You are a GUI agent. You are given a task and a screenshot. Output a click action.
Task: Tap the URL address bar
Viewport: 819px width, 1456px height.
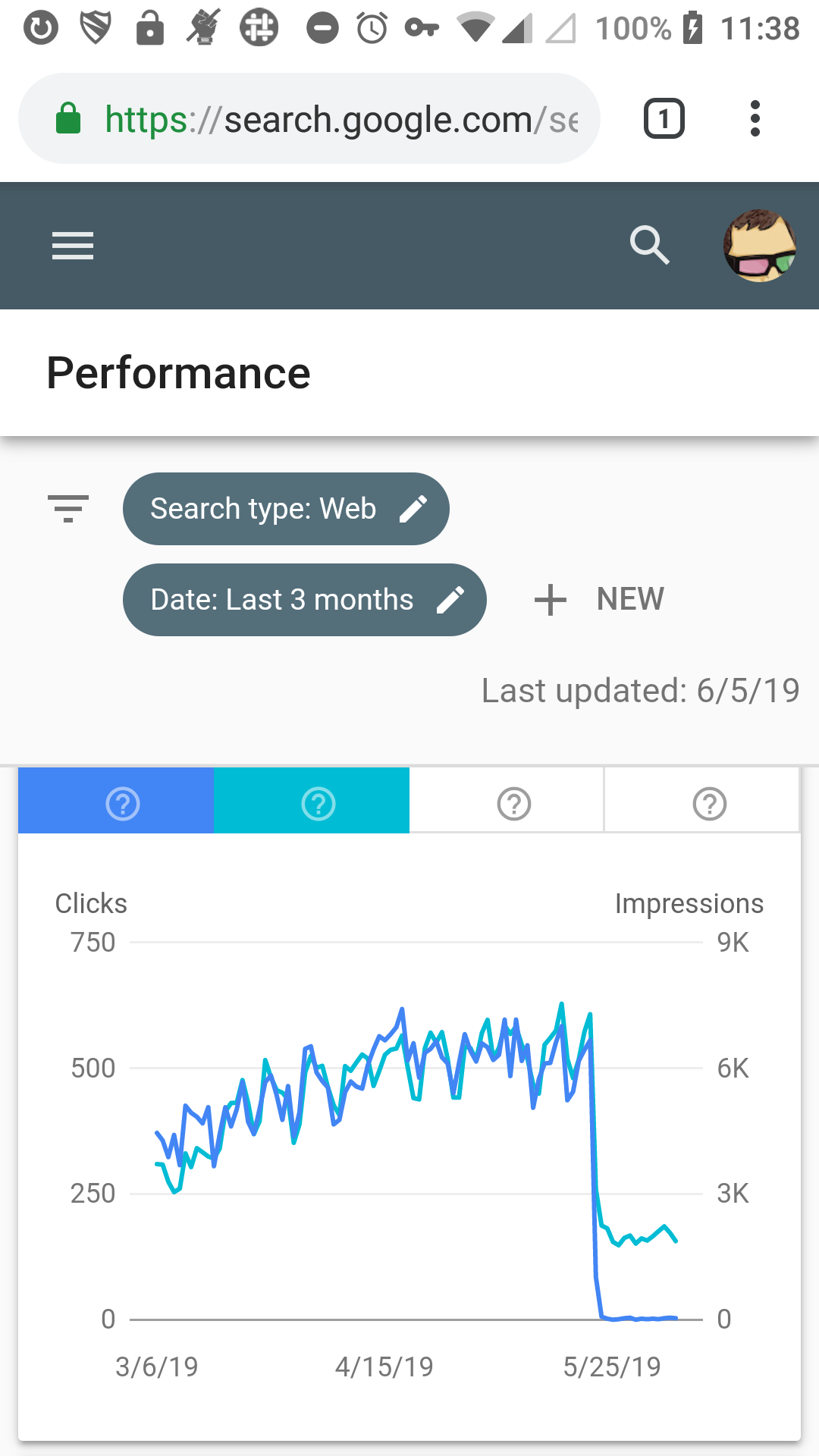[x=341, y=119]
